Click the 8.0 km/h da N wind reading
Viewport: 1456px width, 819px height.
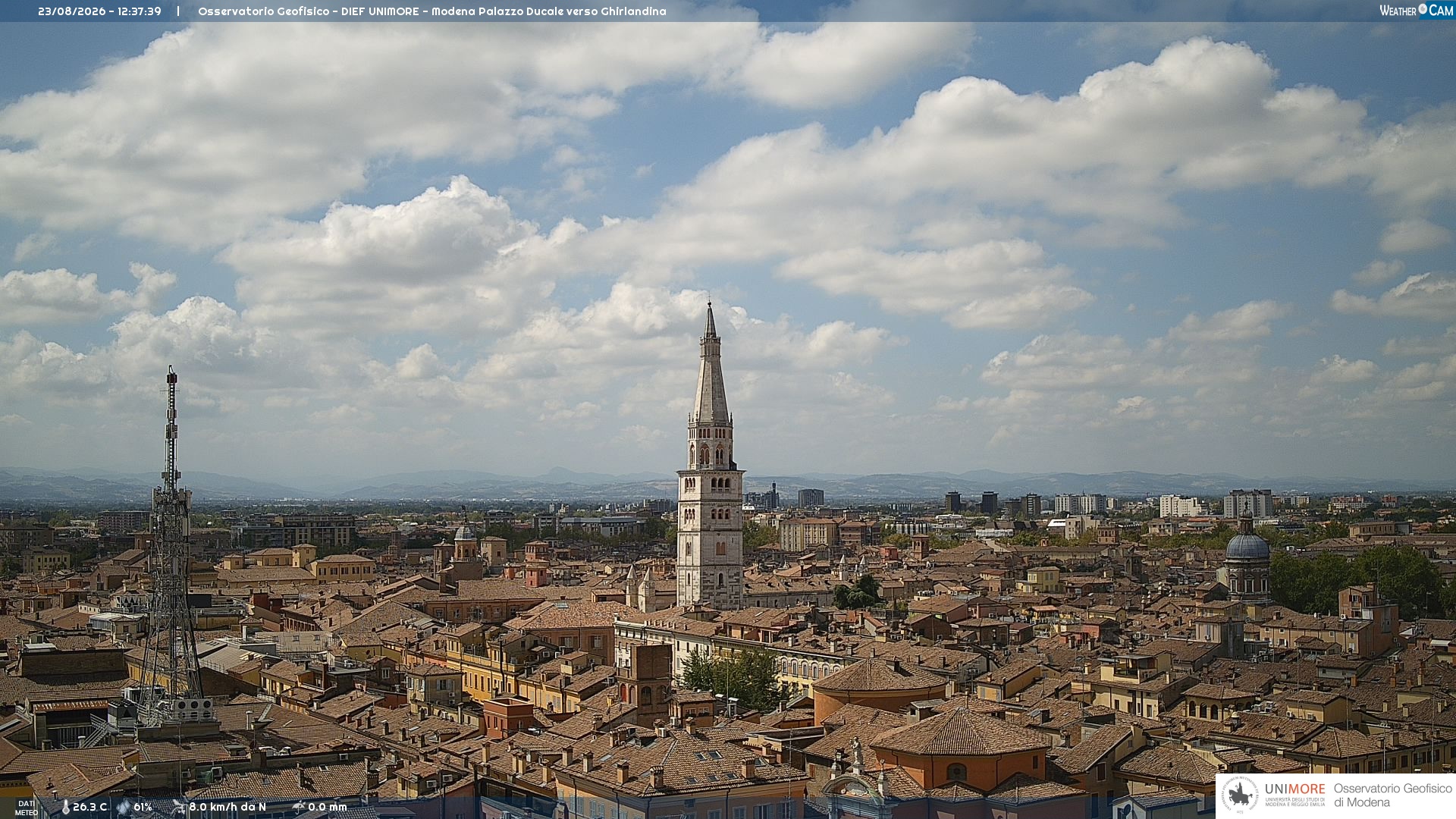point(227,808)
